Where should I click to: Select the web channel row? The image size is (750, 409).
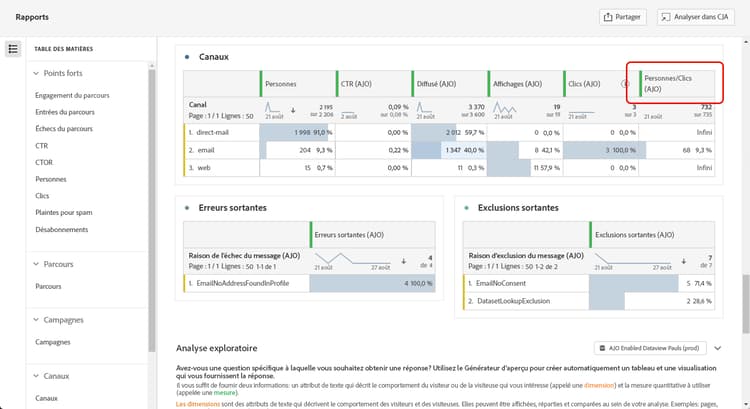[449, 168]
